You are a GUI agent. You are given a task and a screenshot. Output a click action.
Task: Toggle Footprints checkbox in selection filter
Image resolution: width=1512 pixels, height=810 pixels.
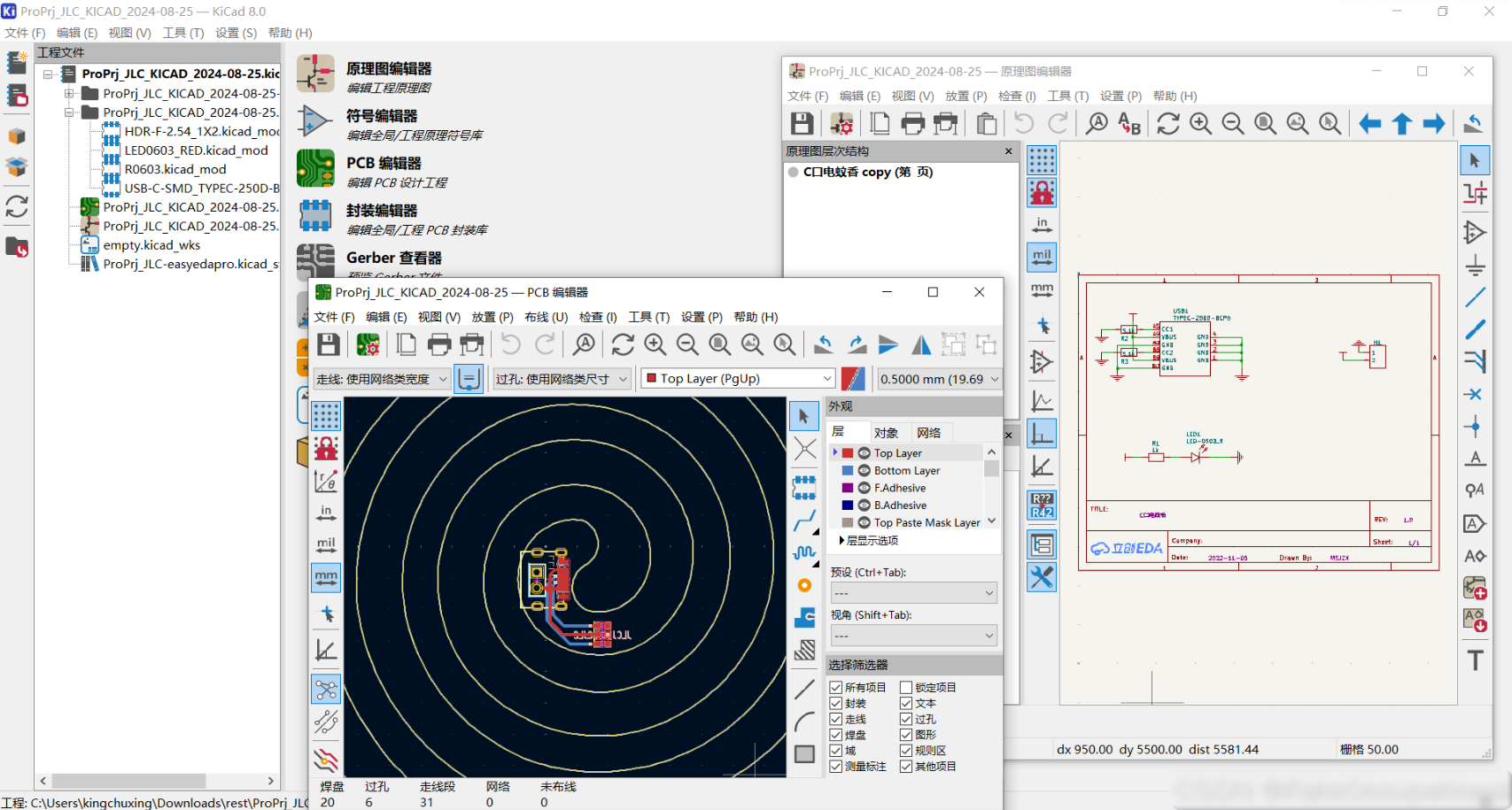pyautogui.click(x=835, y=703)
